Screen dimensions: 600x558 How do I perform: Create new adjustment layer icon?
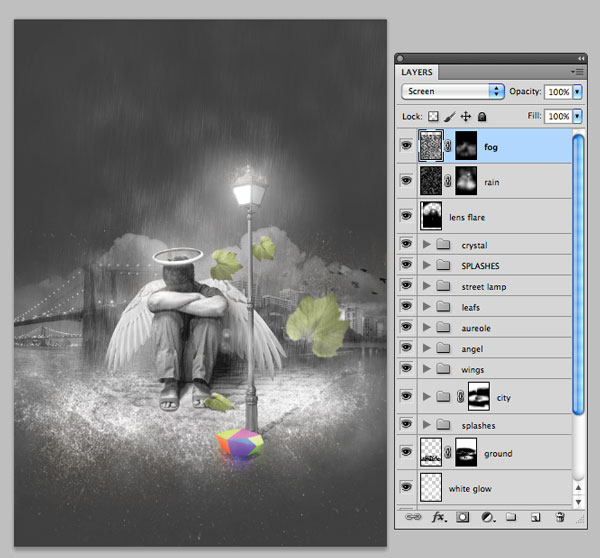click(486, 518)
